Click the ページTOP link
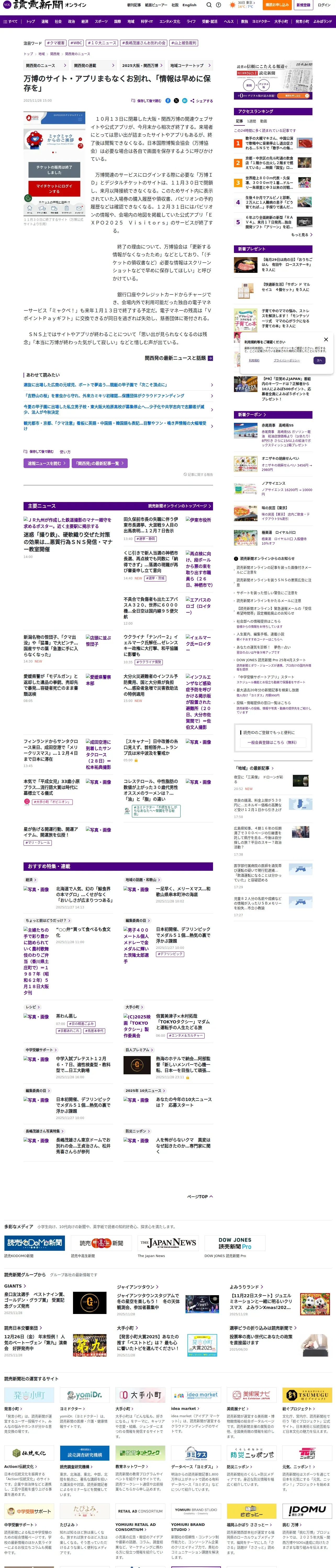This screenshot has height=1568, width=336. (x=199, y=1196)
